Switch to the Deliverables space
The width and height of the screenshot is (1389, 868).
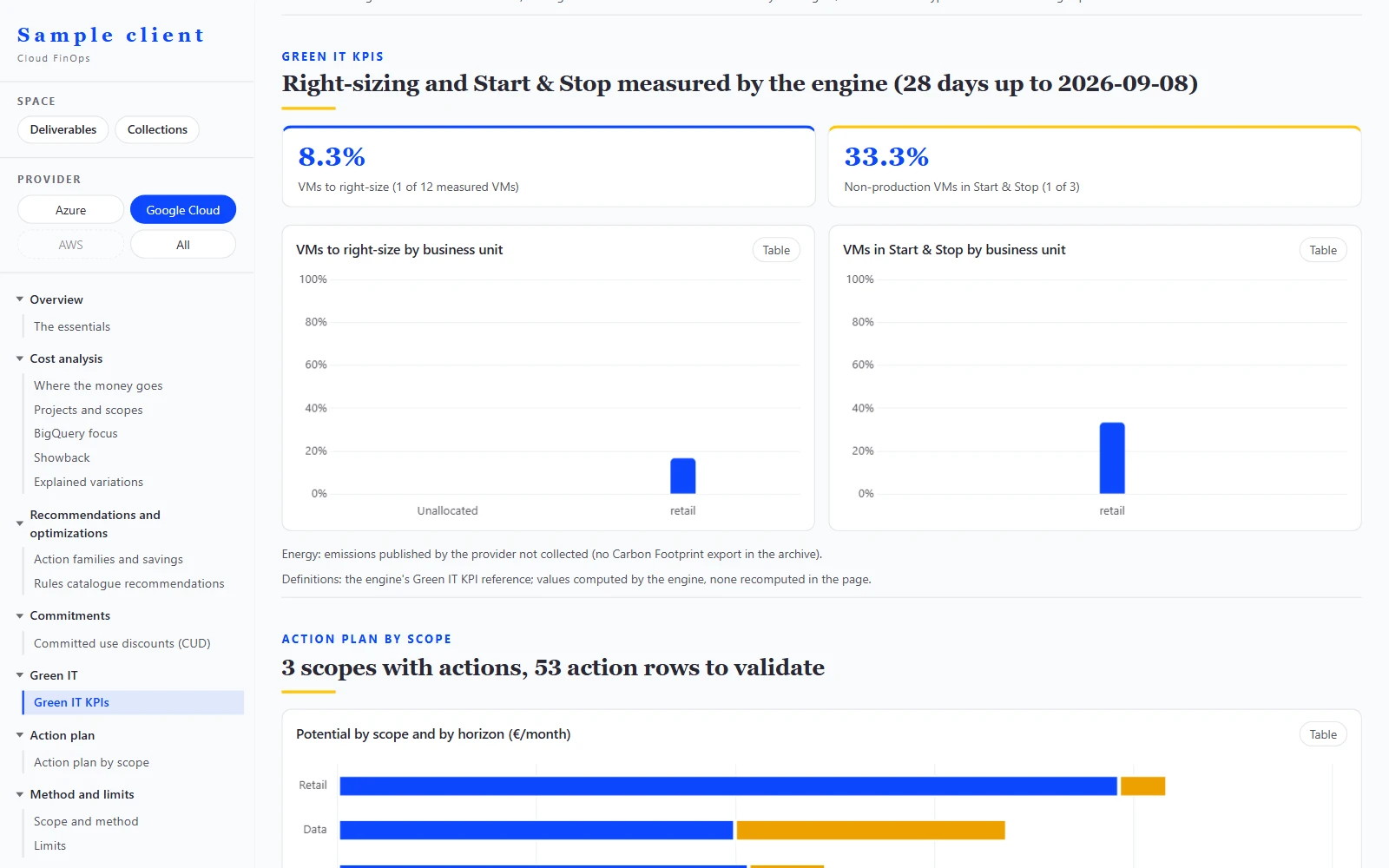(x=63, y=129)
